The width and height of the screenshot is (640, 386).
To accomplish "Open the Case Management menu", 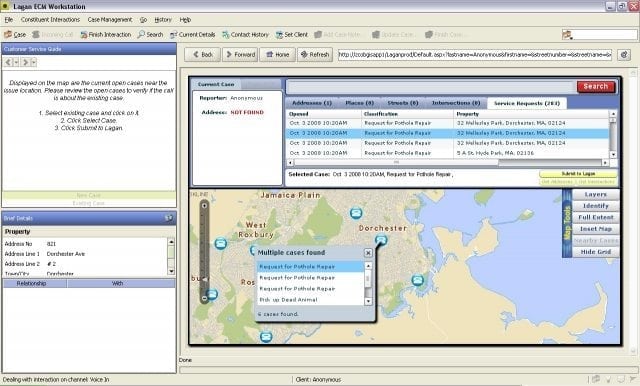I will pyautogui.click(x=110, y=20).
